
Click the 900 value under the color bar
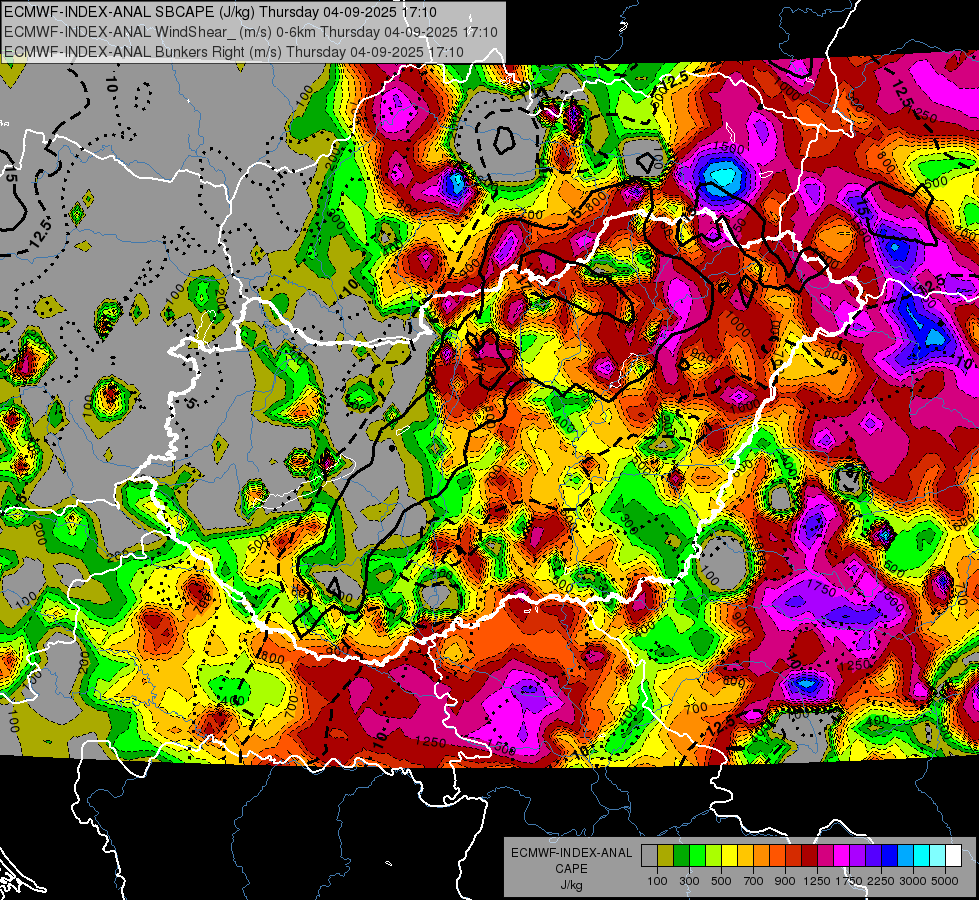pos(785,881)
